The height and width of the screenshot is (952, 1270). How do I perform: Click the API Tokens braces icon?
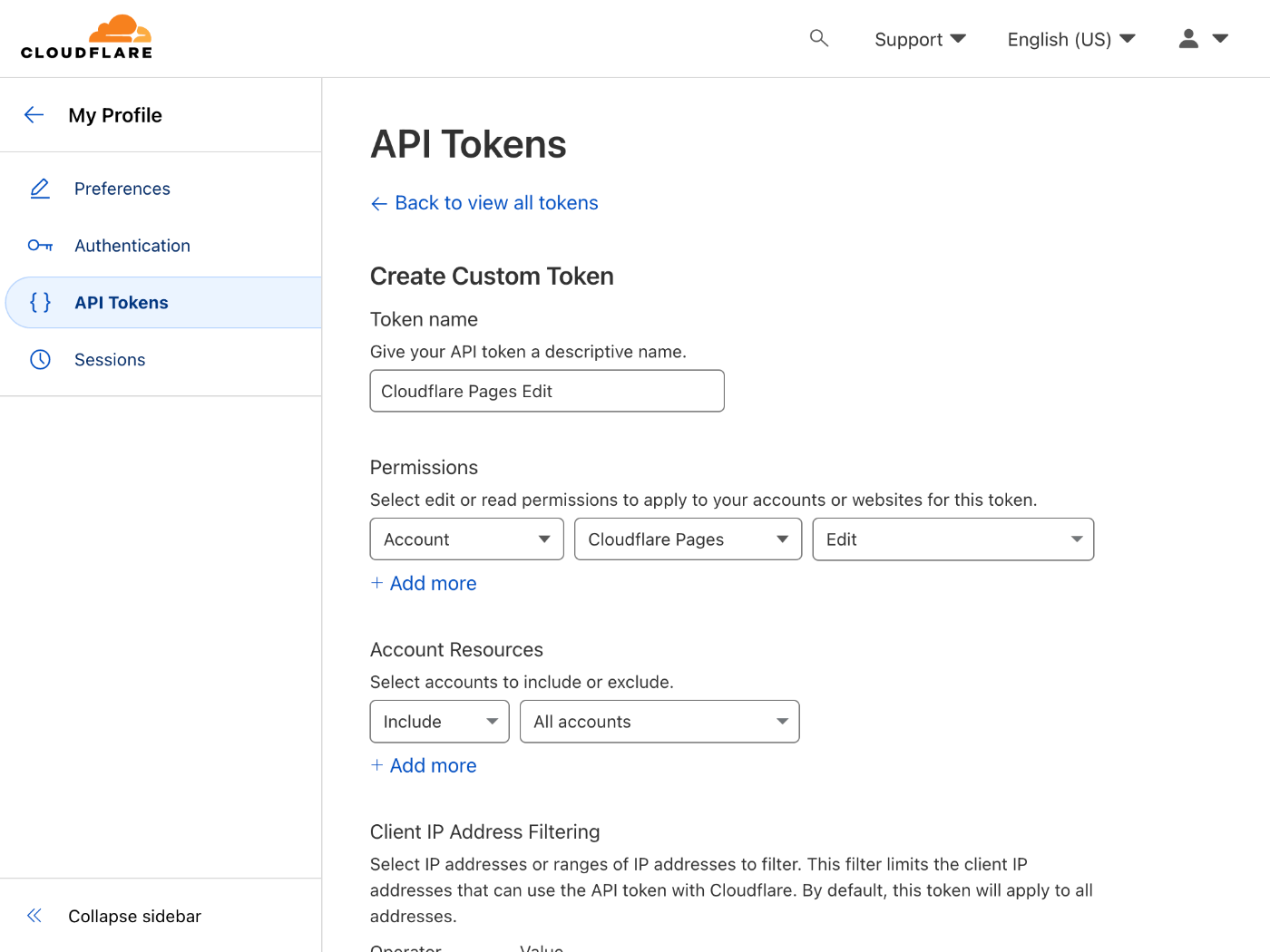click(x=40, y=302)
